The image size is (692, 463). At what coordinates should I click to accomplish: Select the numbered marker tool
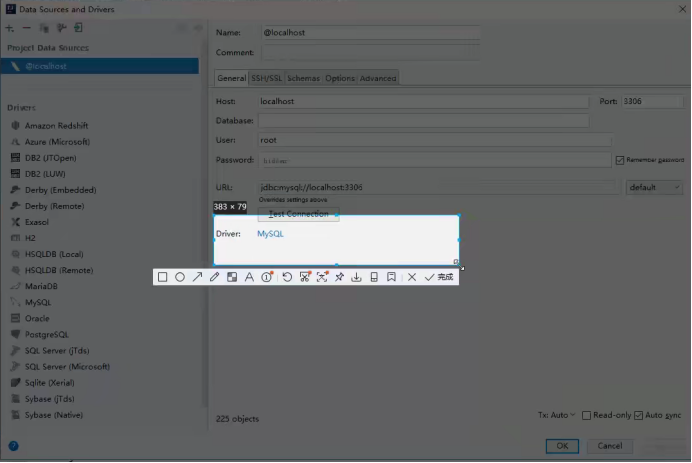(x=267, y=277)
